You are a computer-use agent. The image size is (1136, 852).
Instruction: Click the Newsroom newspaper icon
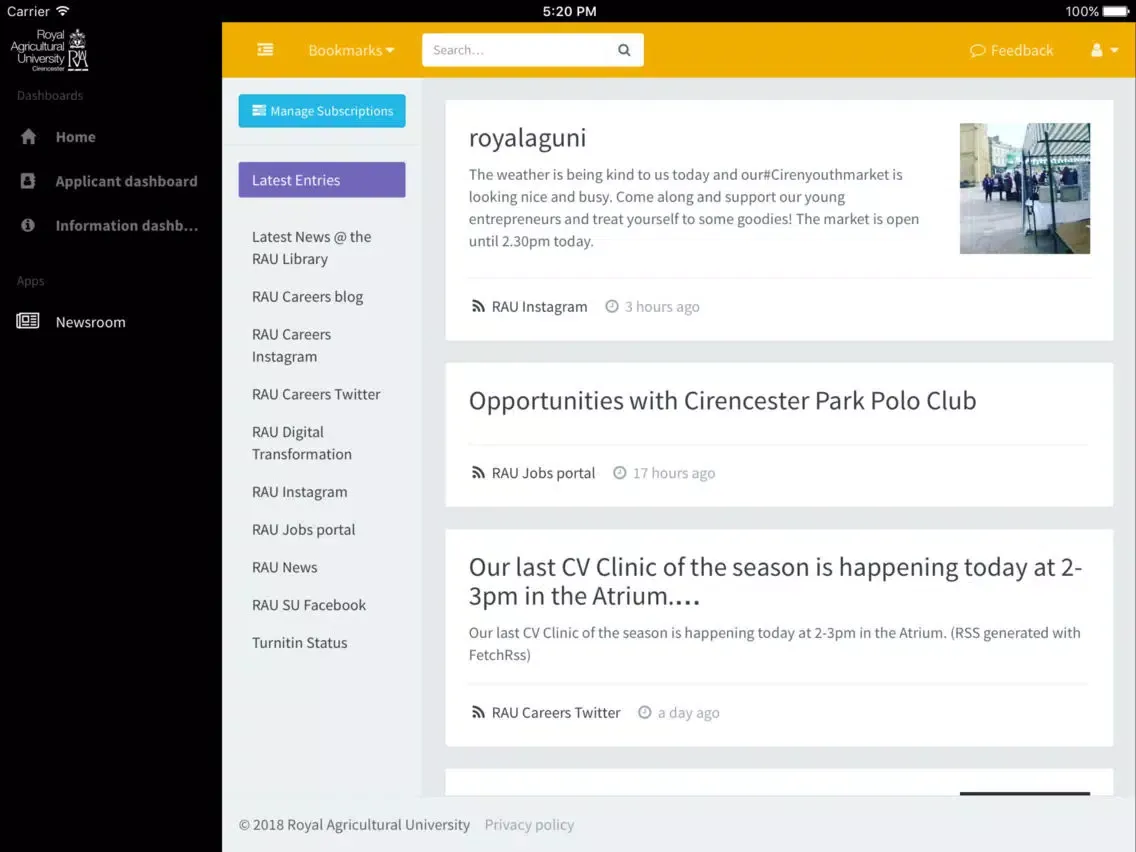28,321
